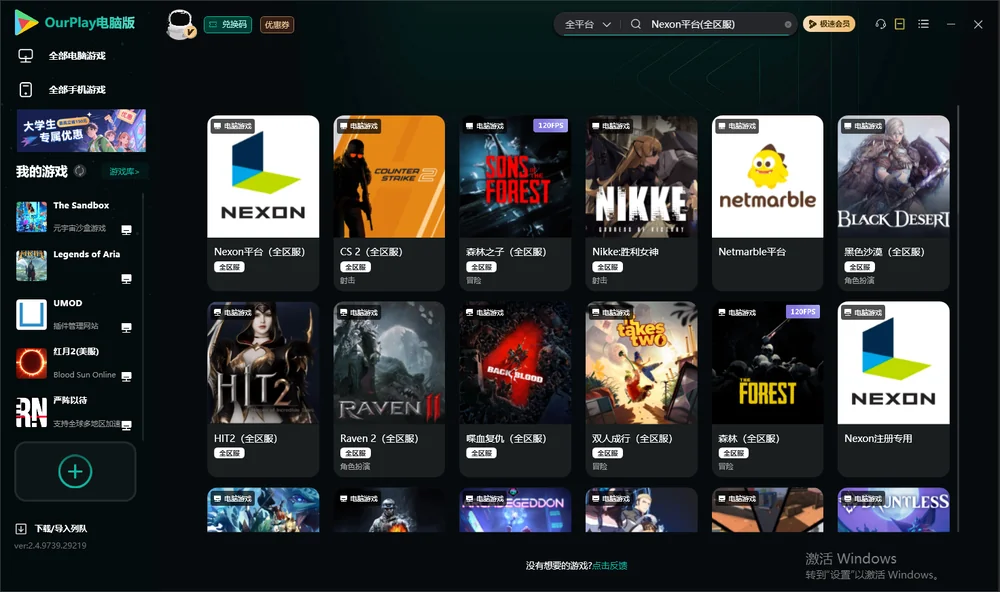The image size is (1000, 592).
Task: Click the add game plus button
Action: tap(75, 471)
